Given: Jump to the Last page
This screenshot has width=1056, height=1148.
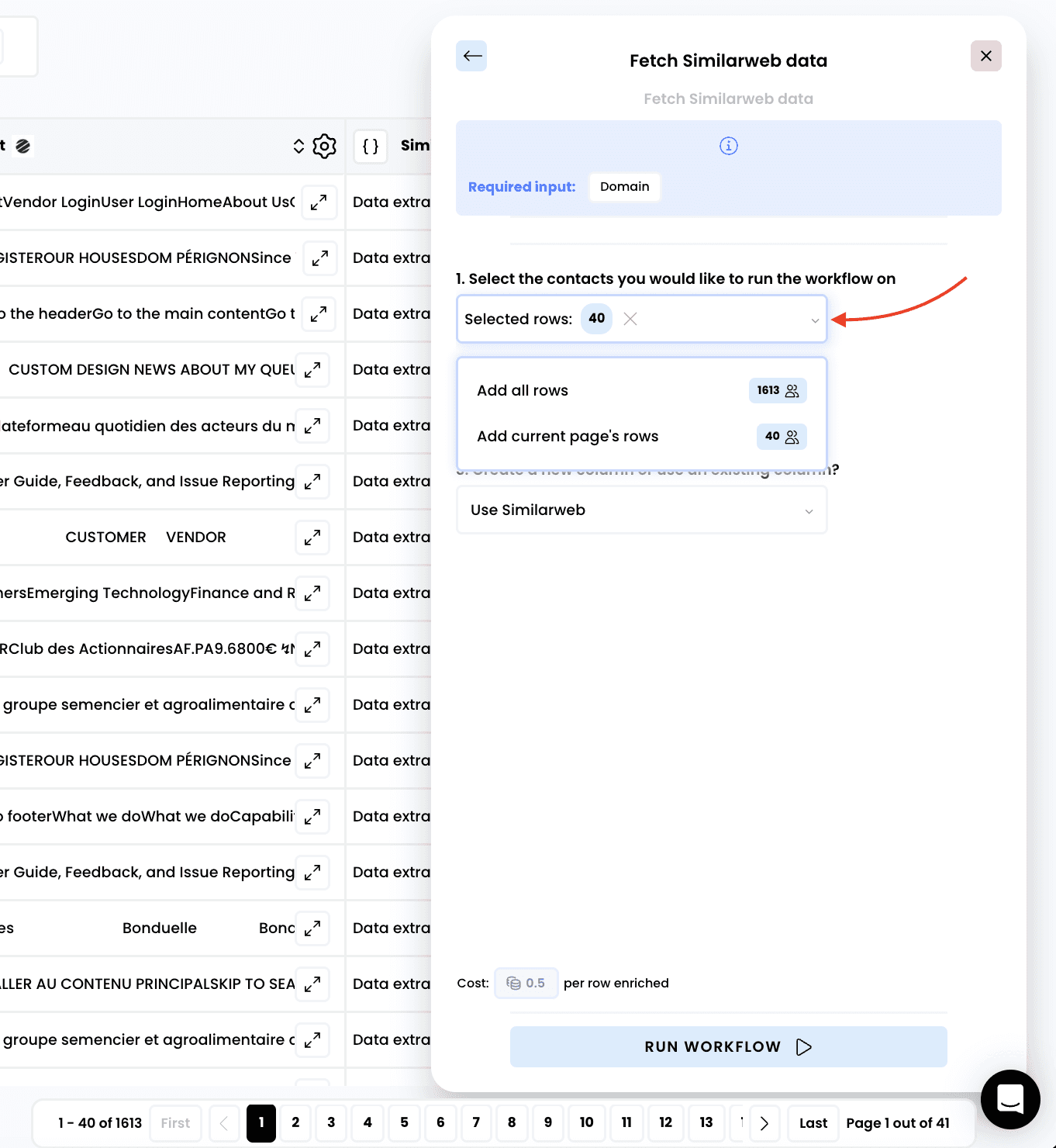Looking at the screenshot, I should 813,1123.
